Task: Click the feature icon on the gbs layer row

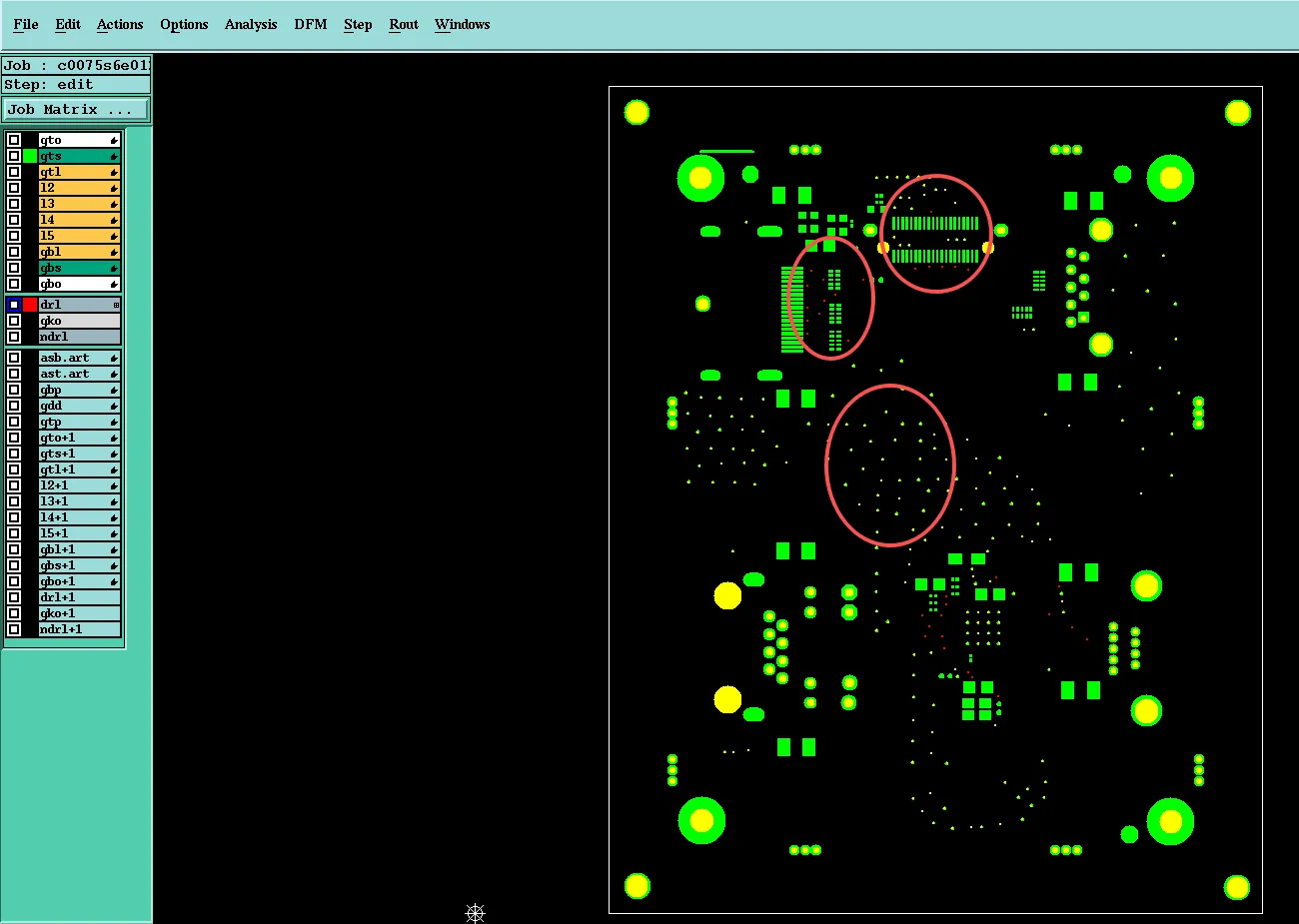Action: pyautogui.click(x=114, y=269)
